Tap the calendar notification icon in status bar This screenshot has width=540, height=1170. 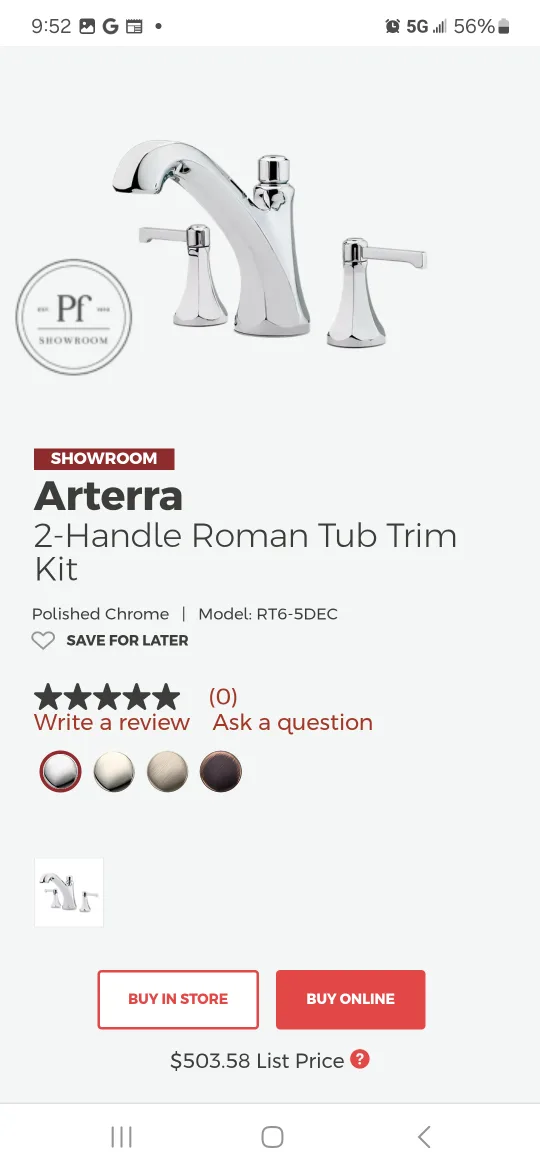tap(134, 27)
